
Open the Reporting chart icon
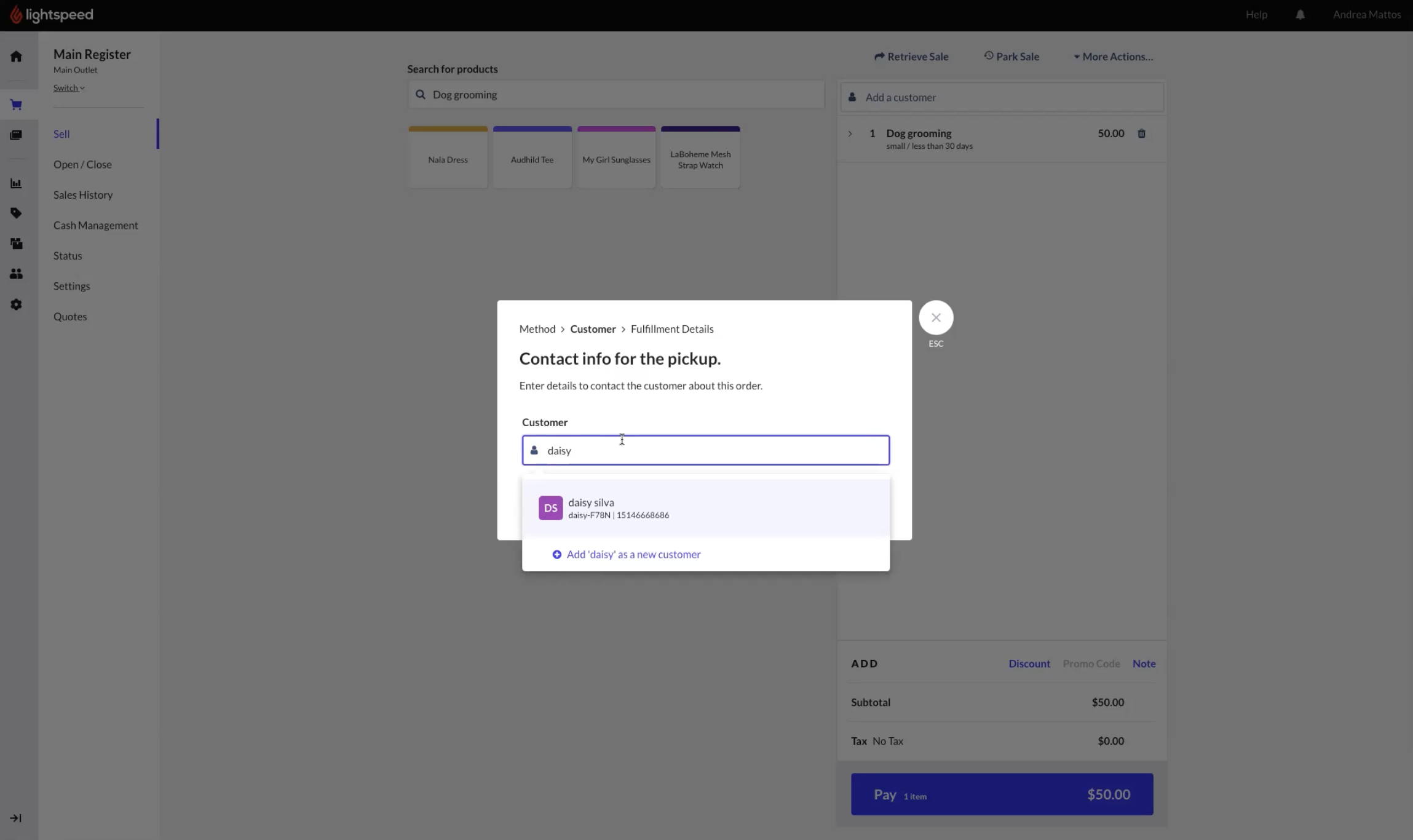[16, 183]
